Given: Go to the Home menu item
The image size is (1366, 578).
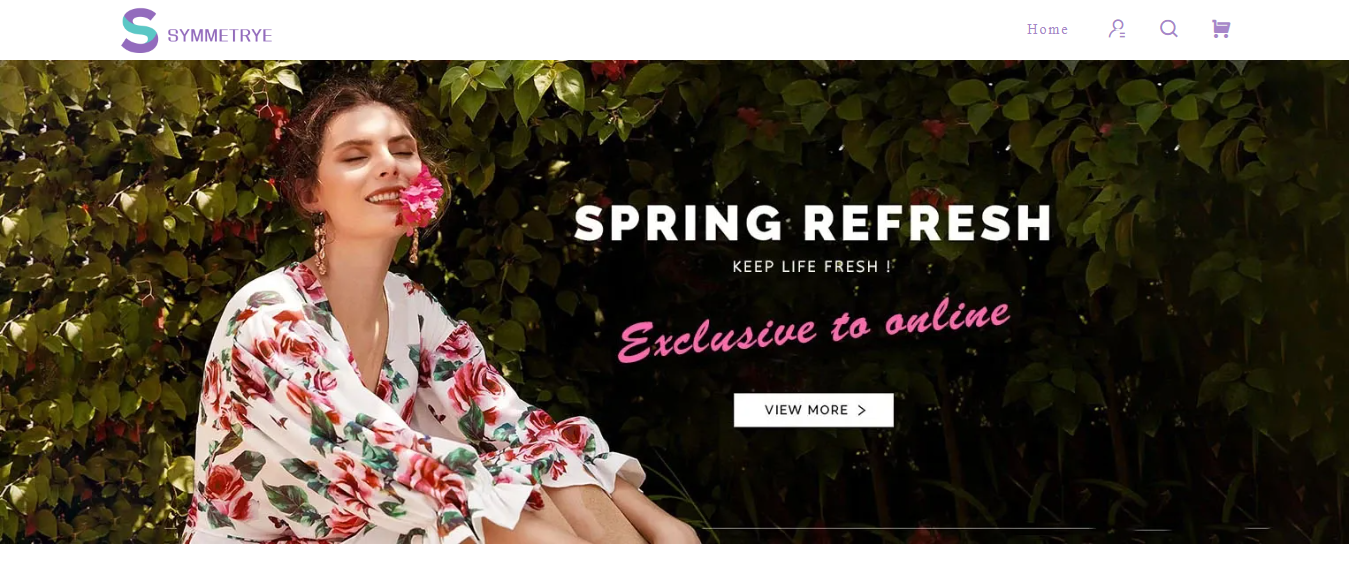Looking at the screenshot, I should [x=1047, y=29].
